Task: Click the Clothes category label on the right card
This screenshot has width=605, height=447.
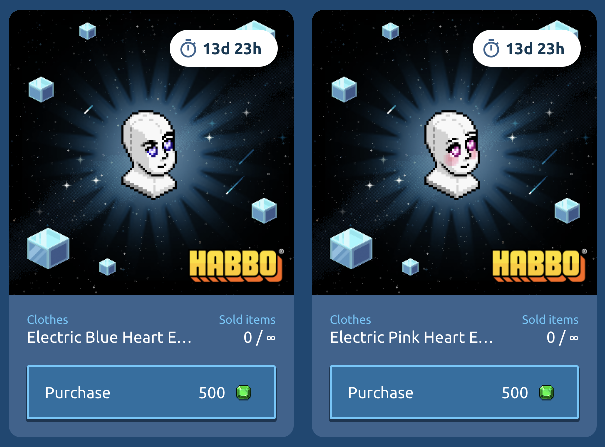Action: [x=350, y=320]
